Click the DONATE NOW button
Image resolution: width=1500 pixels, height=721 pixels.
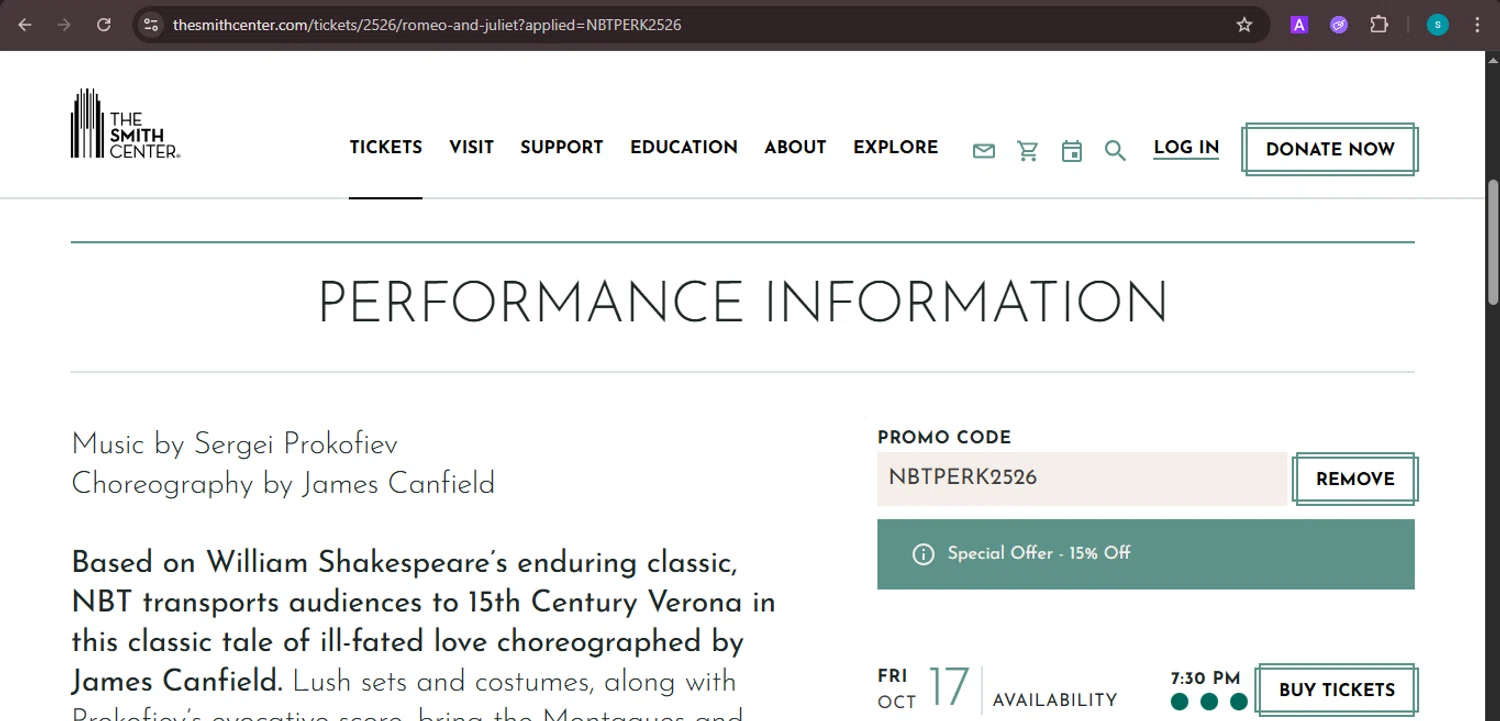pos(1330,149)
